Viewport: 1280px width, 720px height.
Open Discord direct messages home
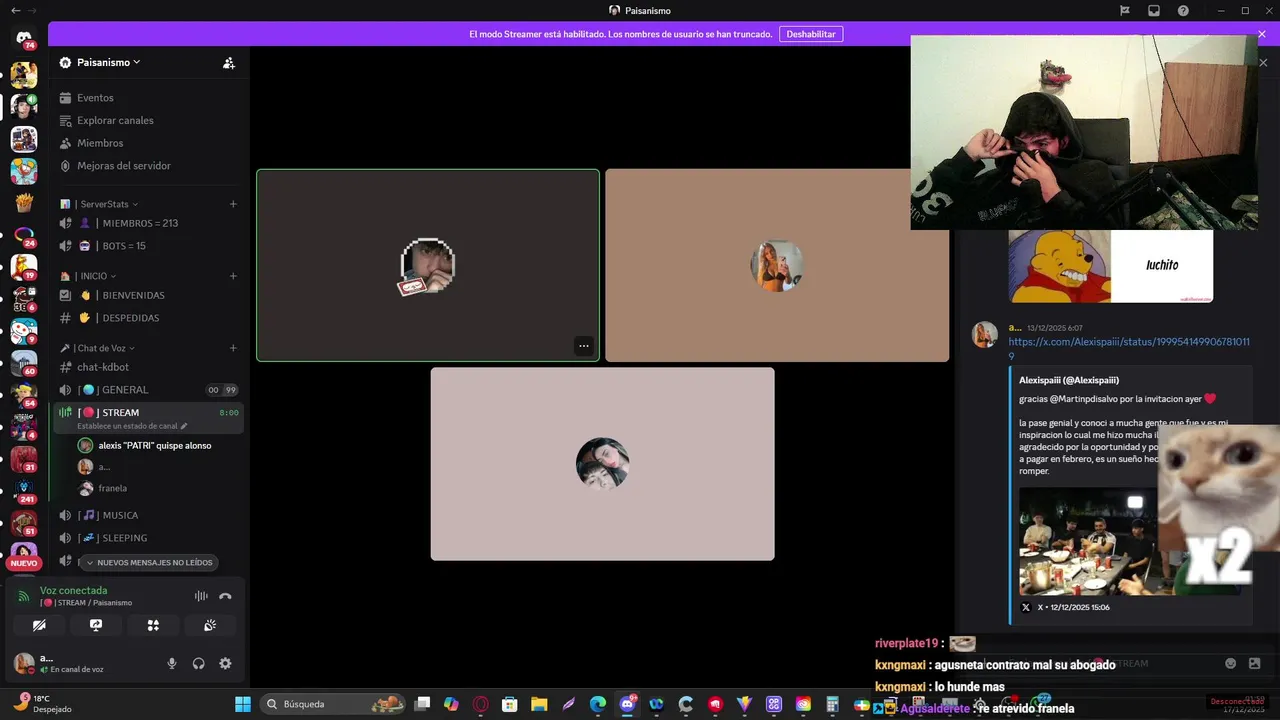tap(24, 39)
